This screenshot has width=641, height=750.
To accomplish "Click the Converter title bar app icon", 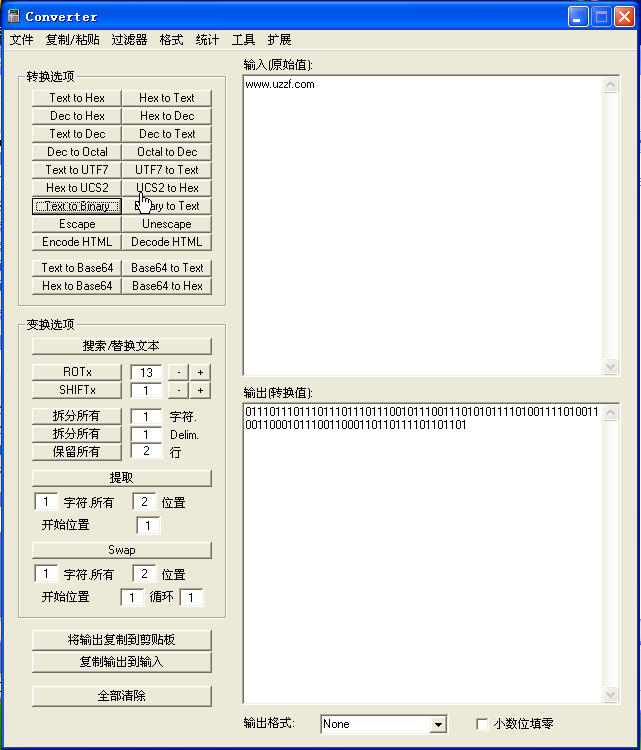I will tap(14, 16).
